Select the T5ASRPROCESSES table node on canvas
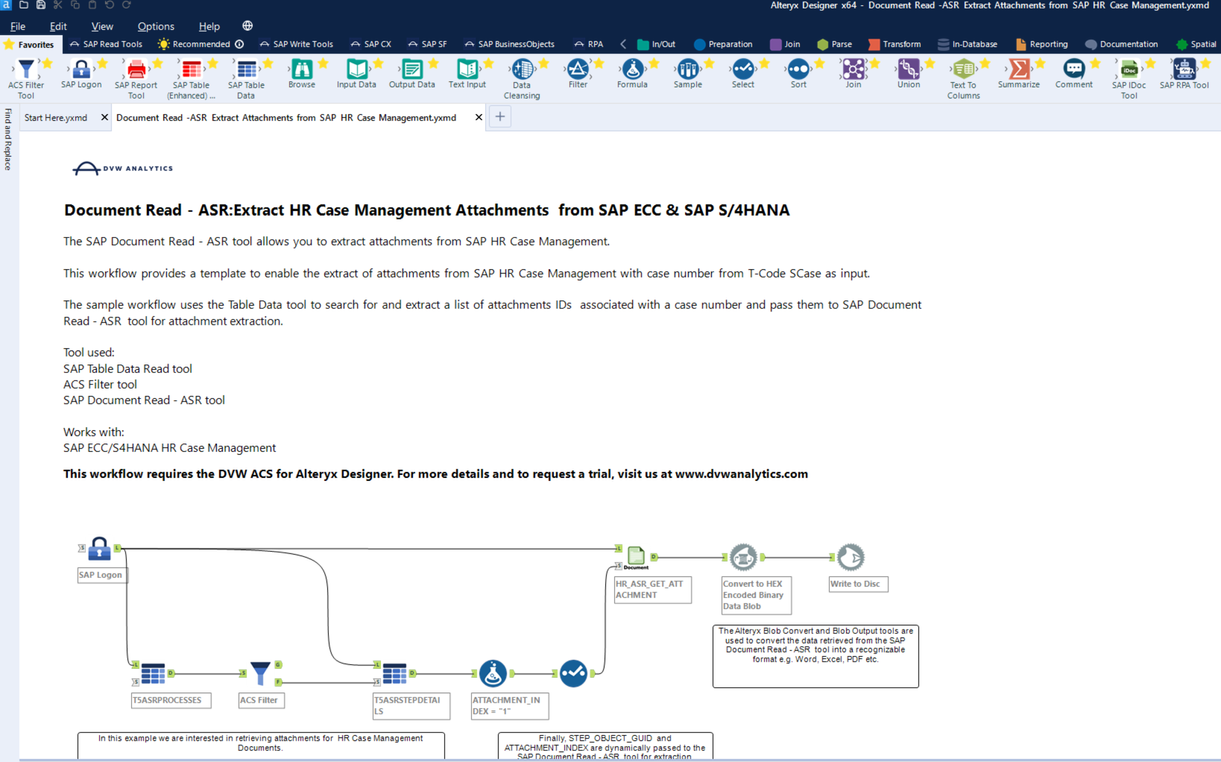 click(153, 674)
